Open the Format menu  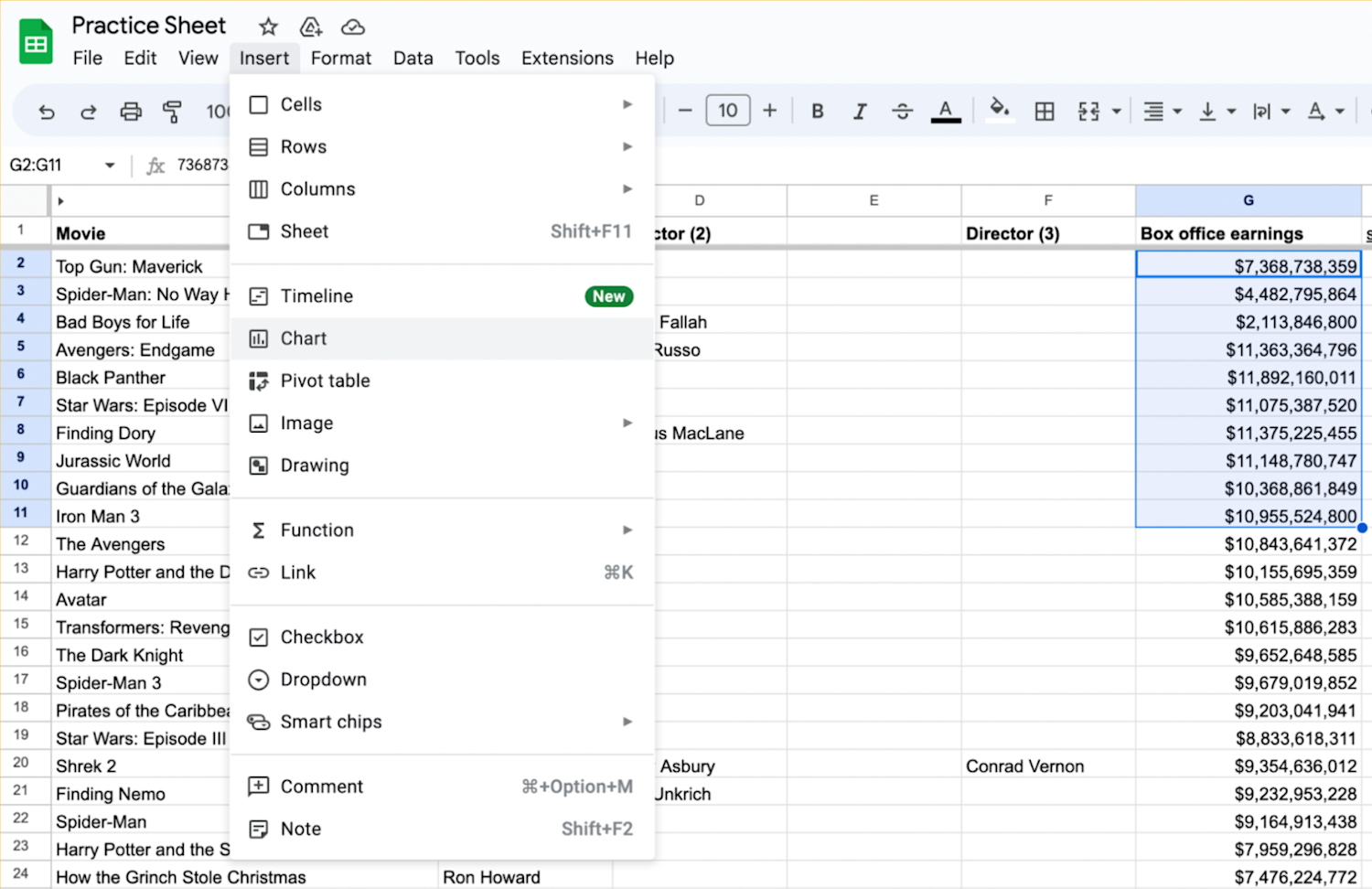[341, 58]
